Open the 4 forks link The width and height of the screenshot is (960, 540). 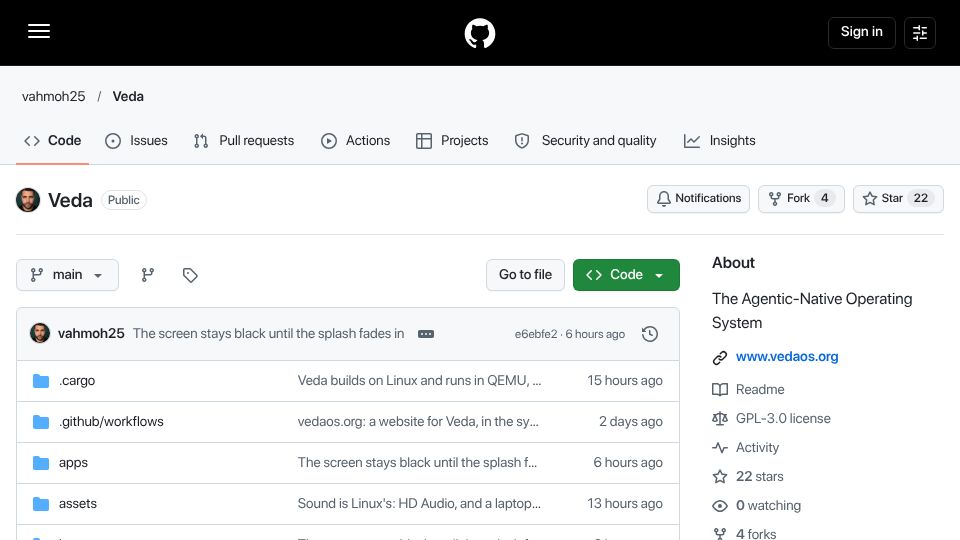(x=756, y=534)
